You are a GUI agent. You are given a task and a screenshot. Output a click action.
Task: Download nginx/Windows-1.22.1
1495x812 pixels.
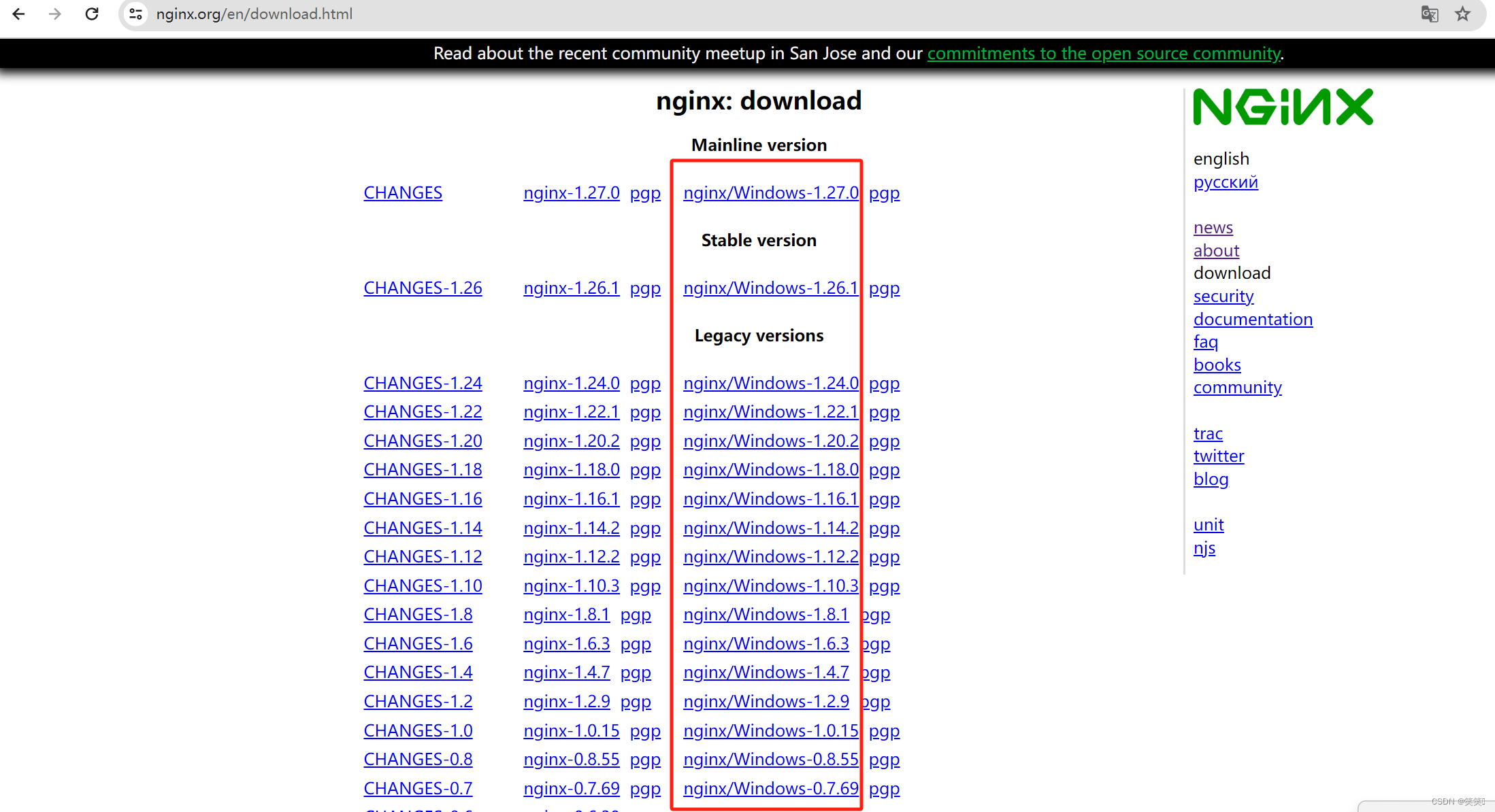(771, 411)
